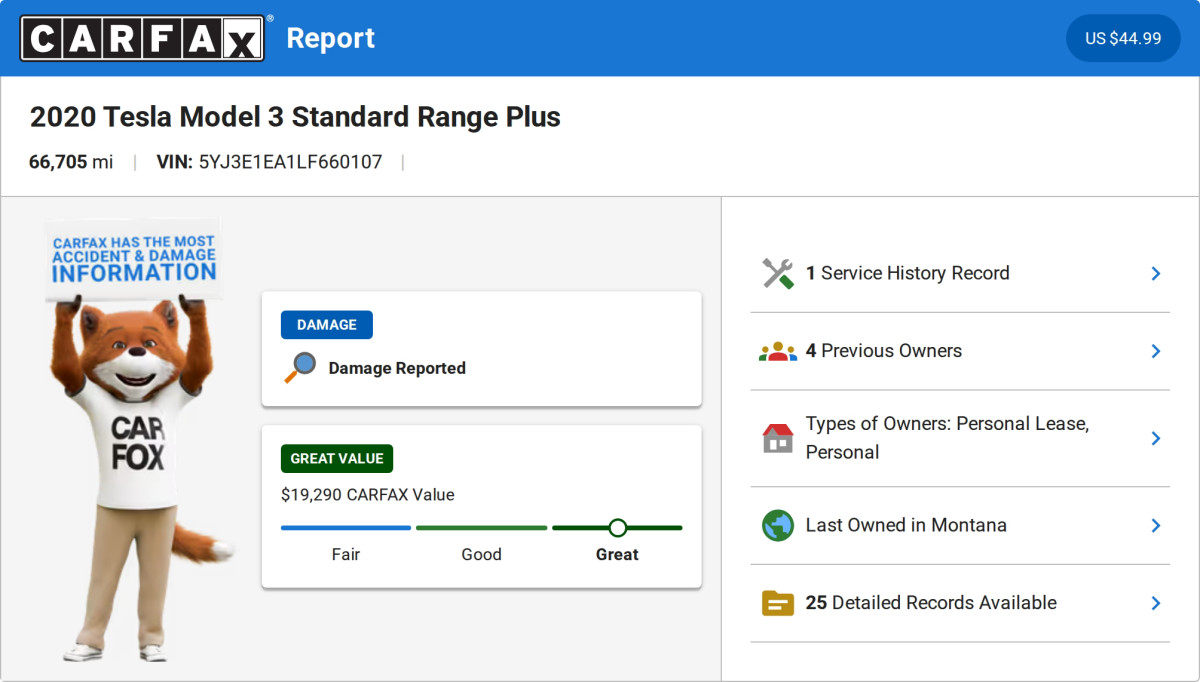Click the 2020 Tesla Model 3 title
This screenshot has width=1200, height=682.
click(x=295, y=117)
